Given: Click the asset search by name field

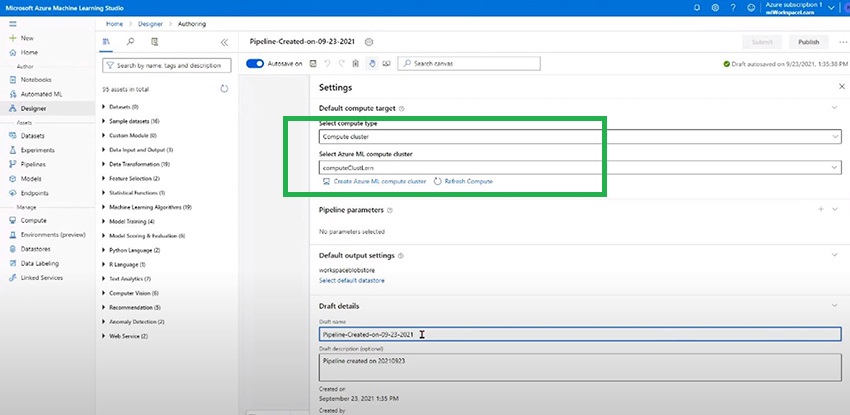Looking at the screenshot, I should click(x=166, y=66).
